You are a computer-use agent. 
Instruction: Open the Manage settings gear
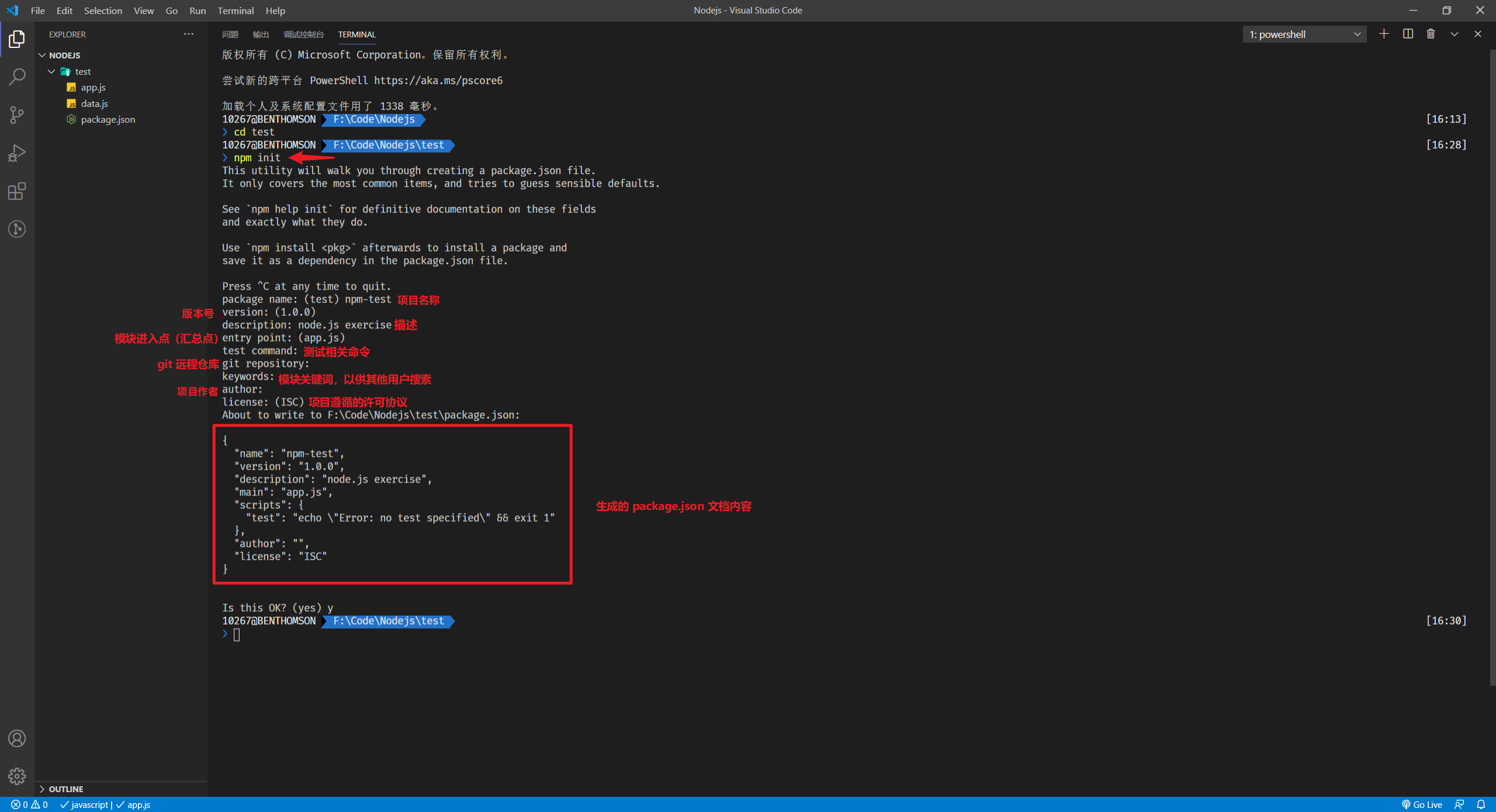coord(17,776)
